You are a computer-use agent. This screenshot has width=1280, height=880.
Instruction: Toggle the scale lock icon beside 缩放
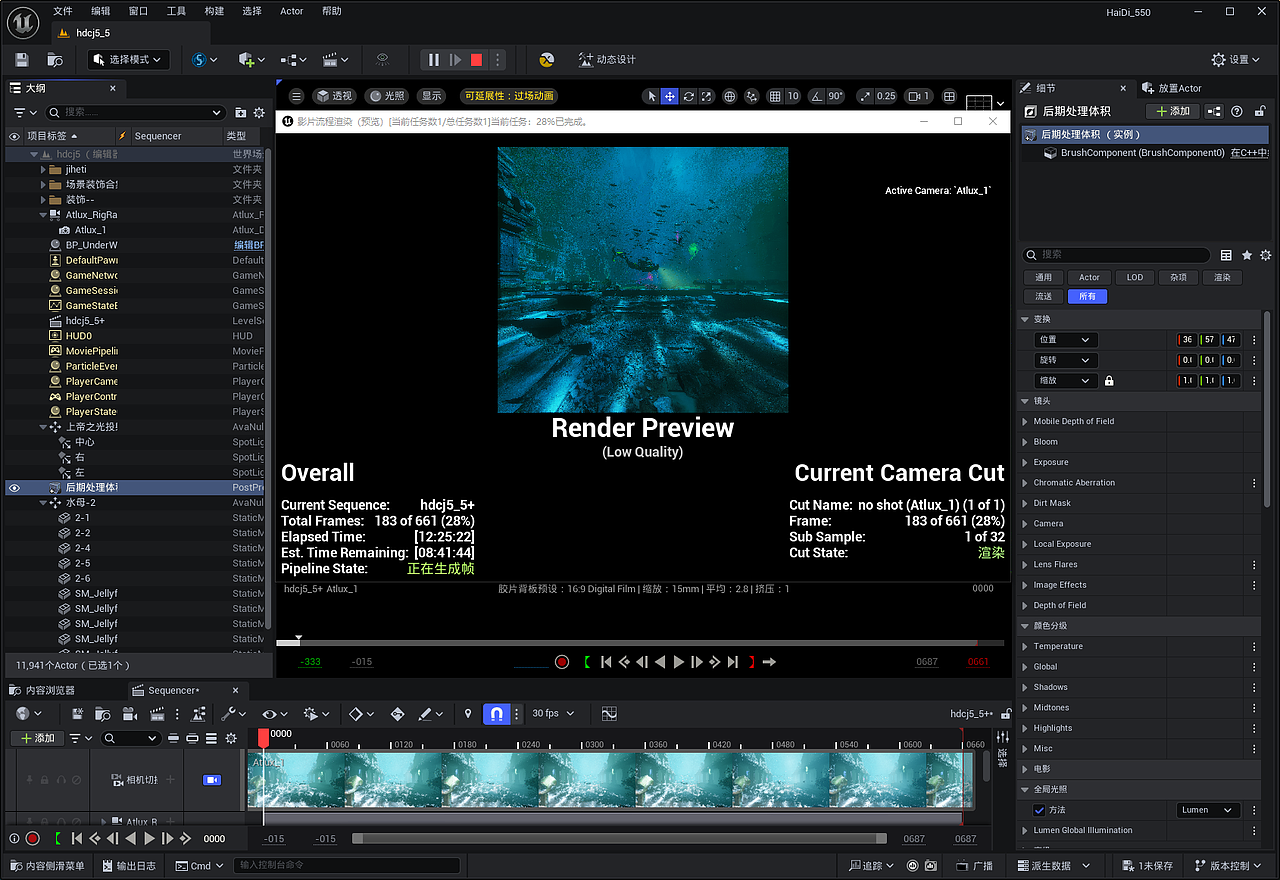(x=1109, y=381)
